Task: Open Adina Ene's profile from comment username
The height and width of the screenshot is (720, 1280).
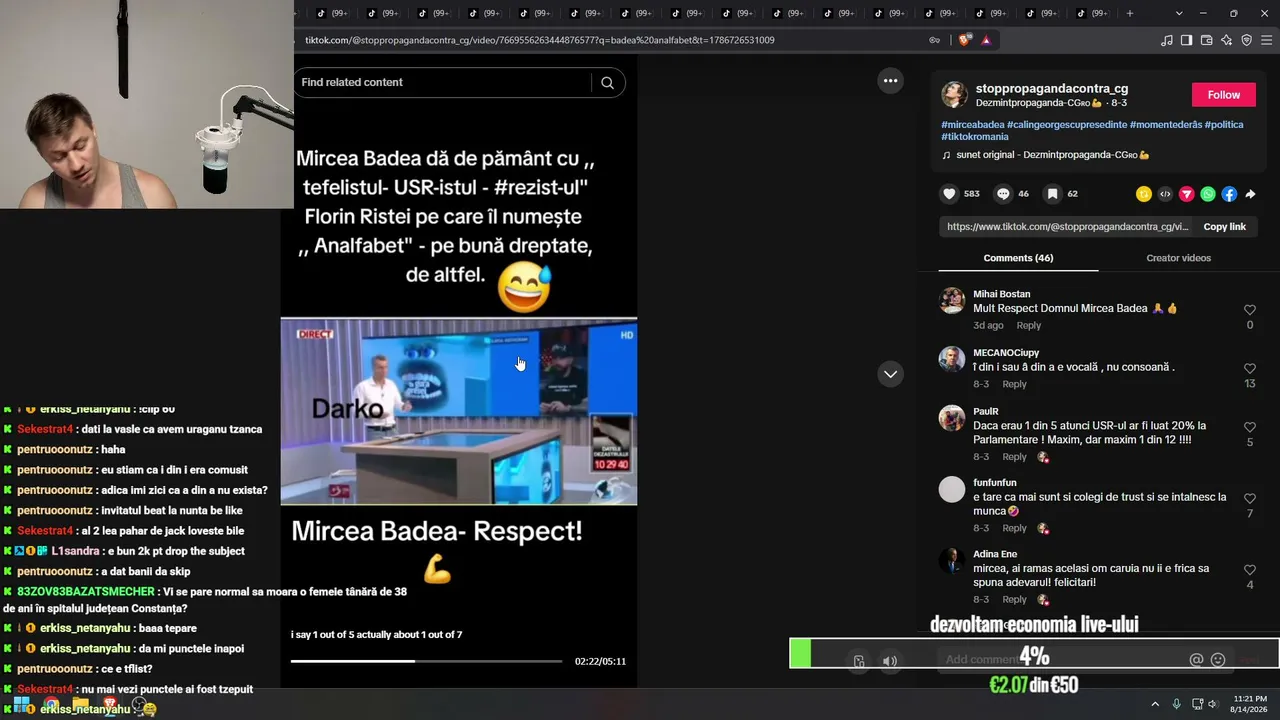Action: click(995, 554)
